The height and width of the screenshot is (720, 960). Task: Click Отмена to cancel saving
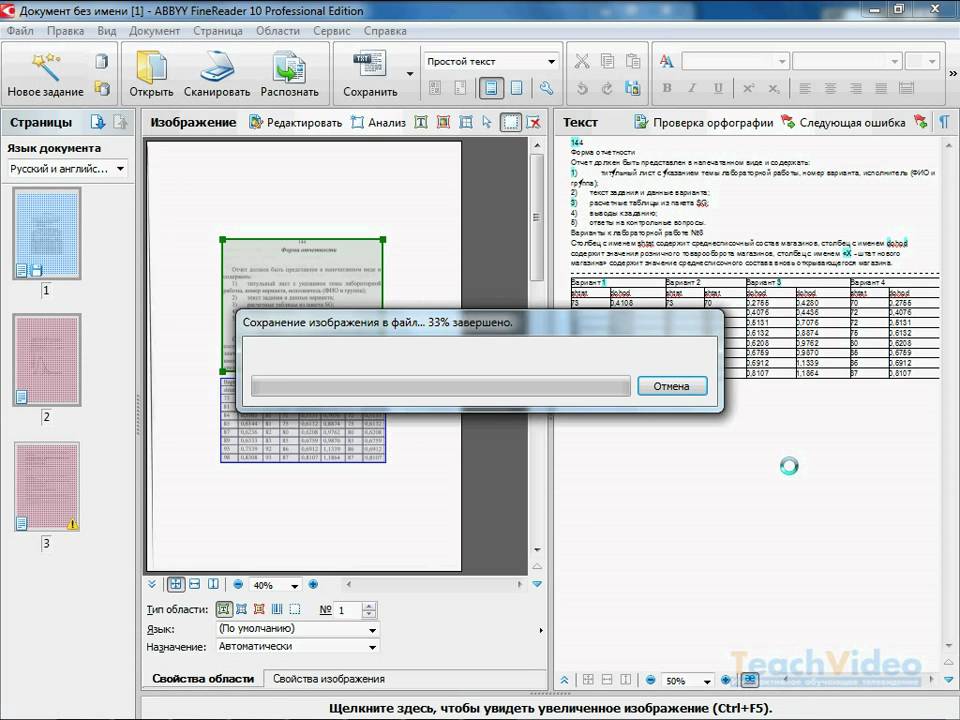coord(672,386)
